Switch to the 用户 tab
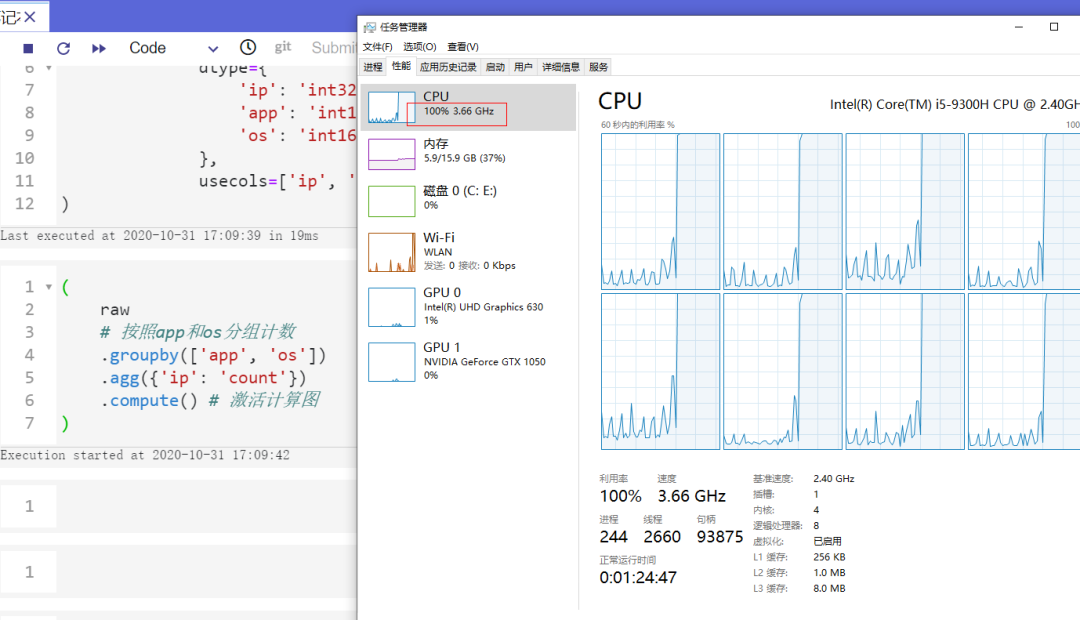Image resolution: width=1080 pixels, height=620 pixels. pyautogui.click(x=523, y=67)
